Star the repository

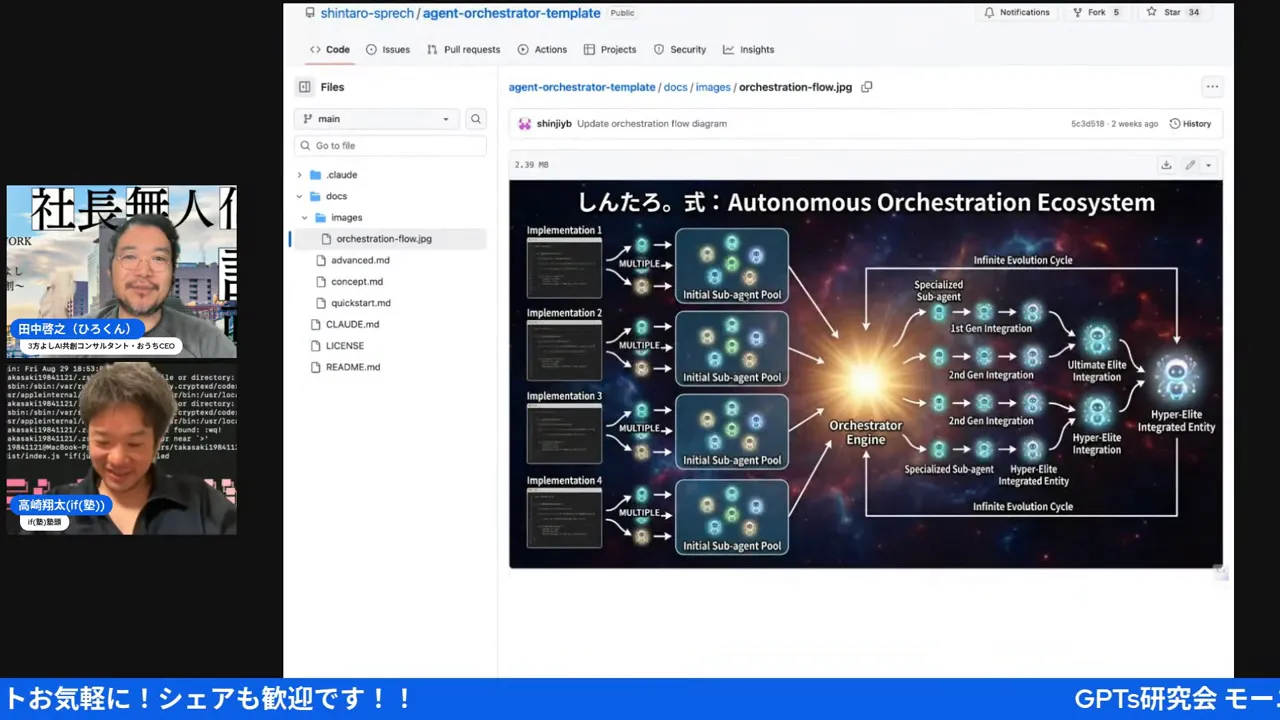(1164, 11)
